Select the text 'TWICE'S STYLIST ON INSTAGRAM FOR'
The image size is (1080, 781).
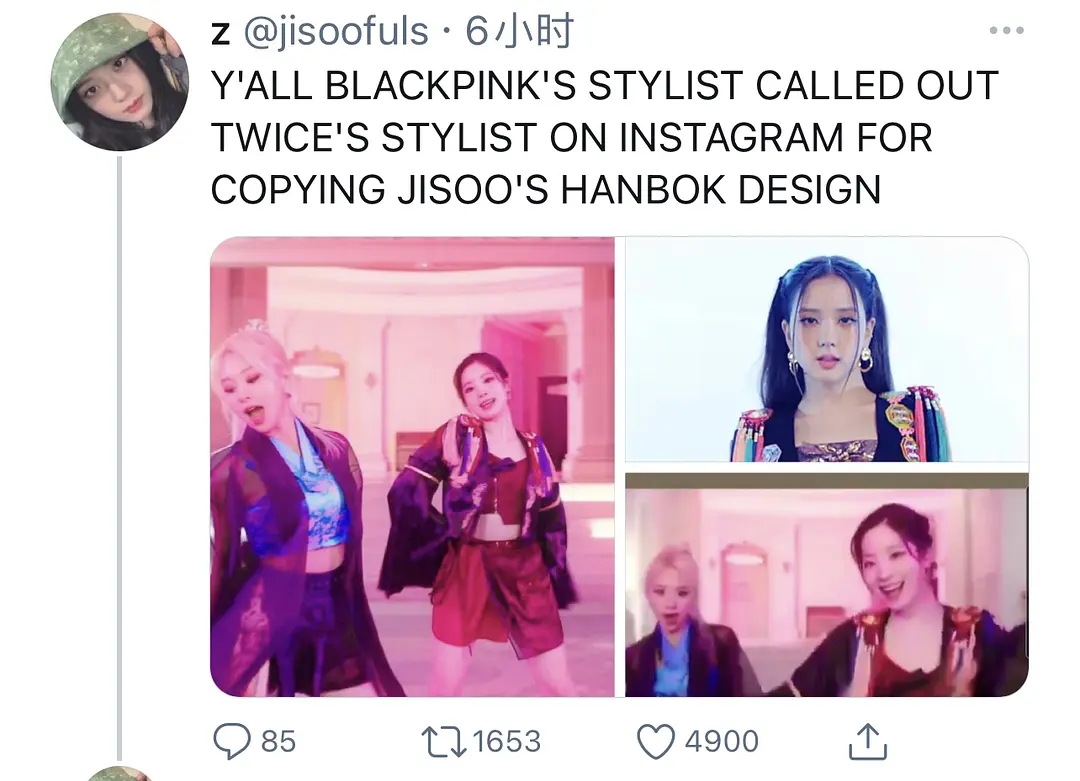tap(572, 137)
